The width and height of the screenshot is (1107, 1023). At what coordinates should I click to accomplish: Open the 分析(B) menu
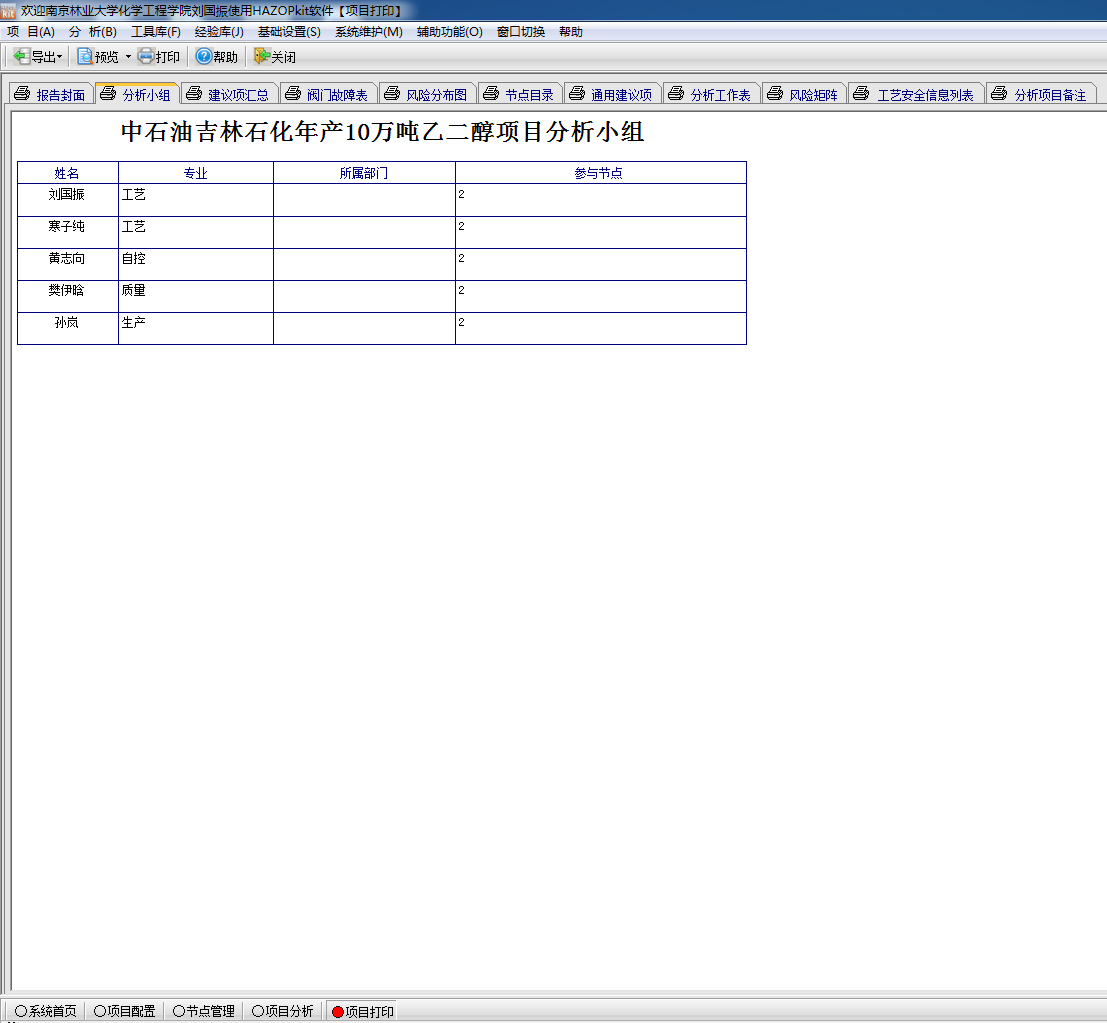[92, 32]
